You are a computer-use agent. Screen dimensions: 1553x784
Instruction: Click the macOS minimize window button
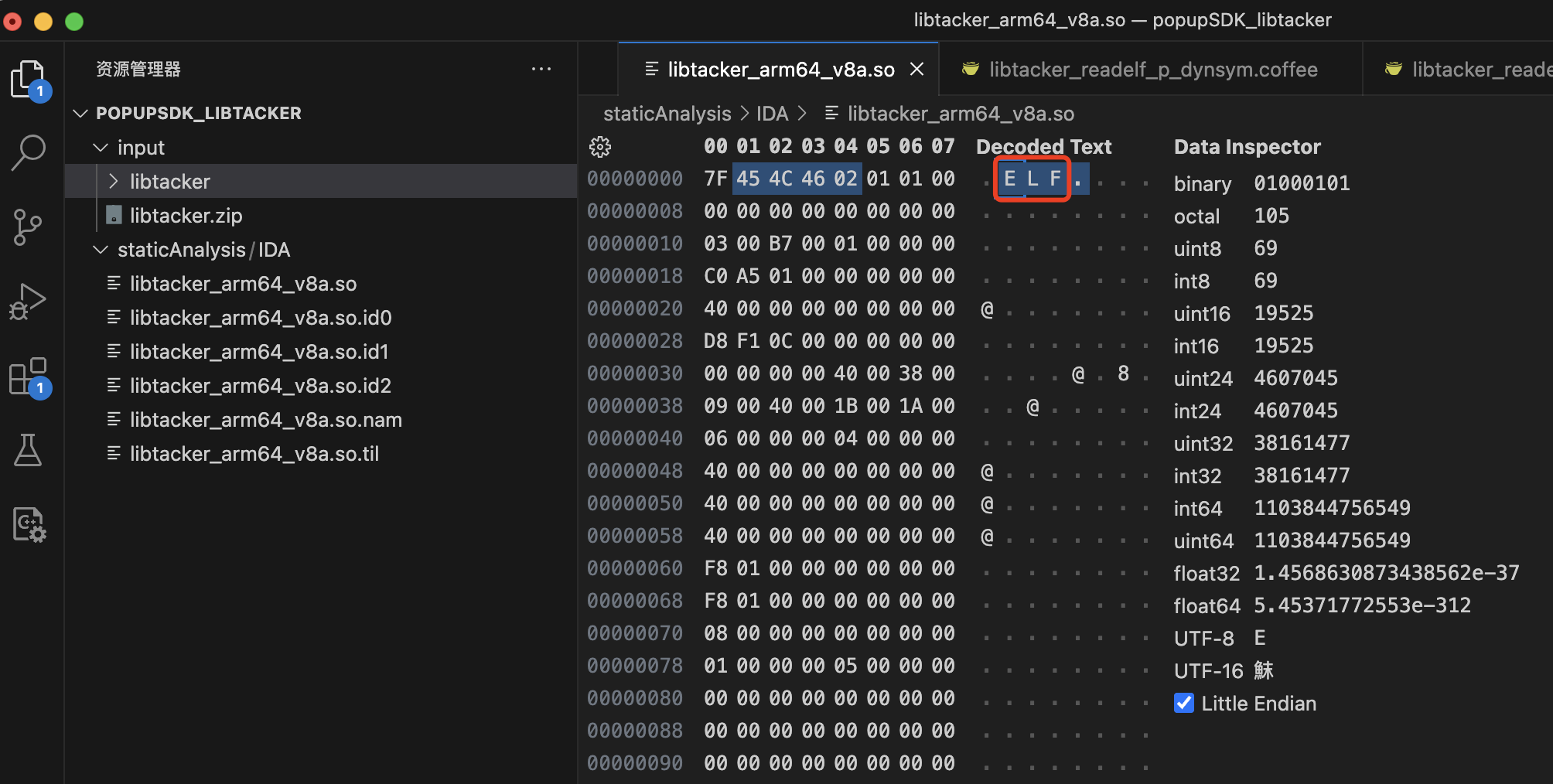[43, 21]
